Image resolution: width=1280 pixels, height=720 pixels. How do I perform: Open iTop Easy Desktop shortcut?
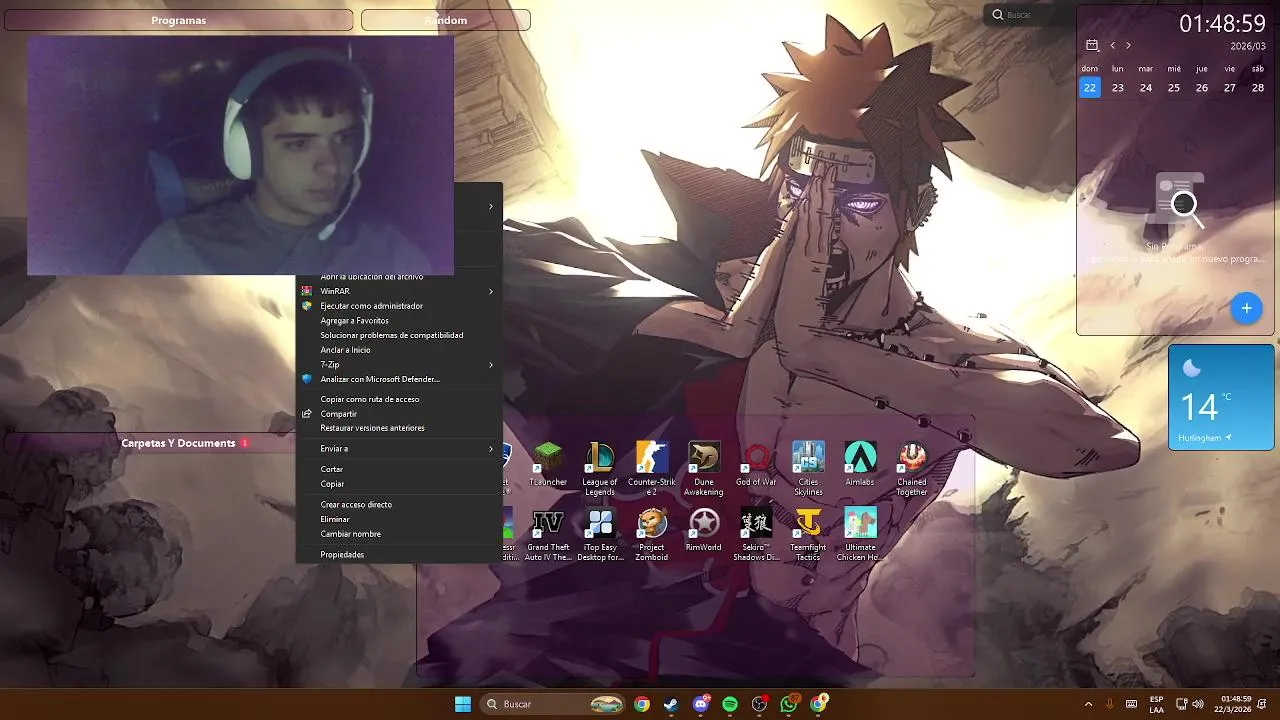[600, 534]
